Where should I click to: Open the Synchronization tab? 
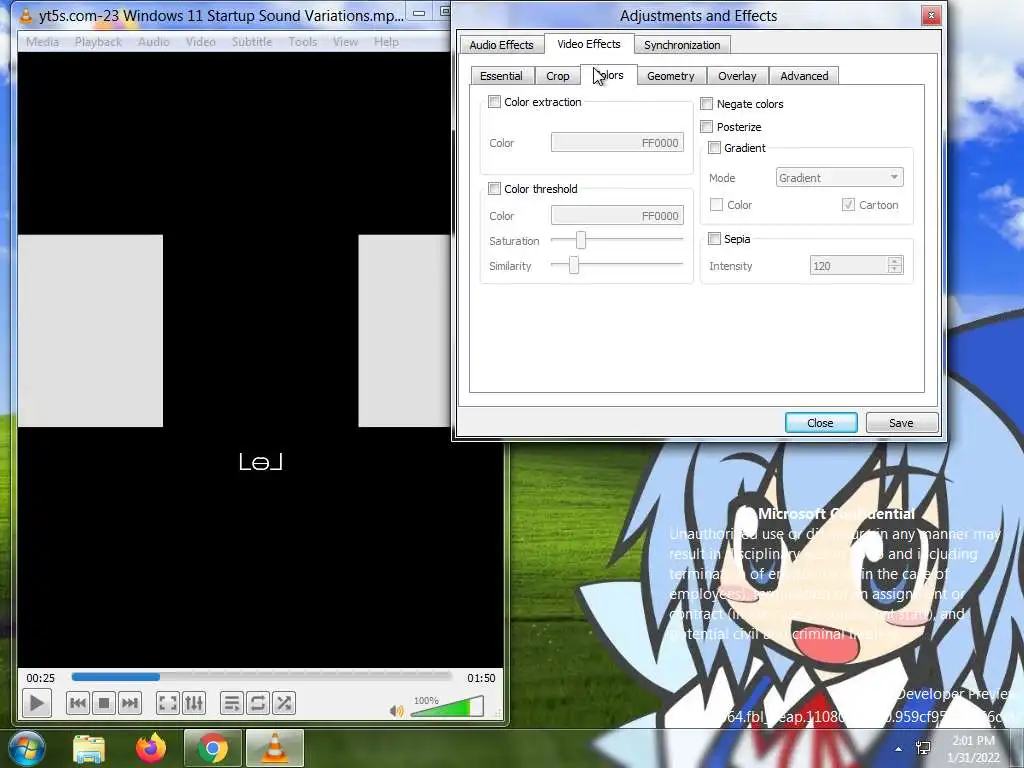[x=682, y=44]
